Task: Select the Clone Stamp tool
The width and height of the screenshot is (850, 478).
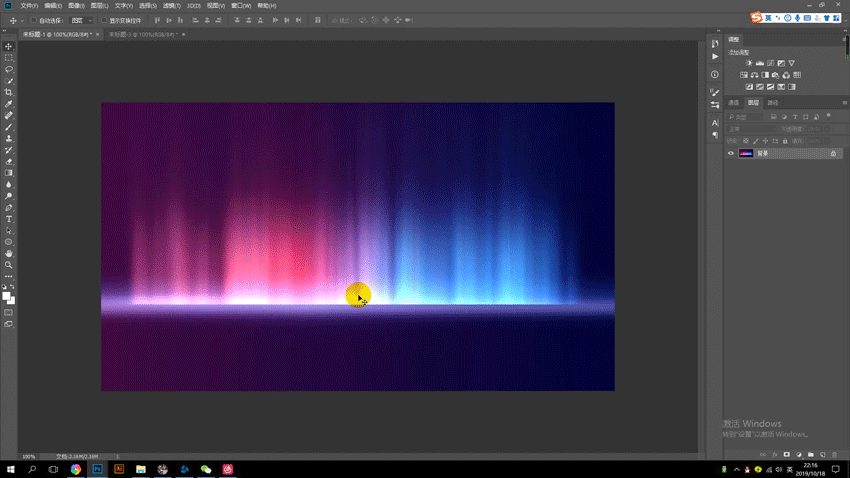Action: click(x=9, y=139)
